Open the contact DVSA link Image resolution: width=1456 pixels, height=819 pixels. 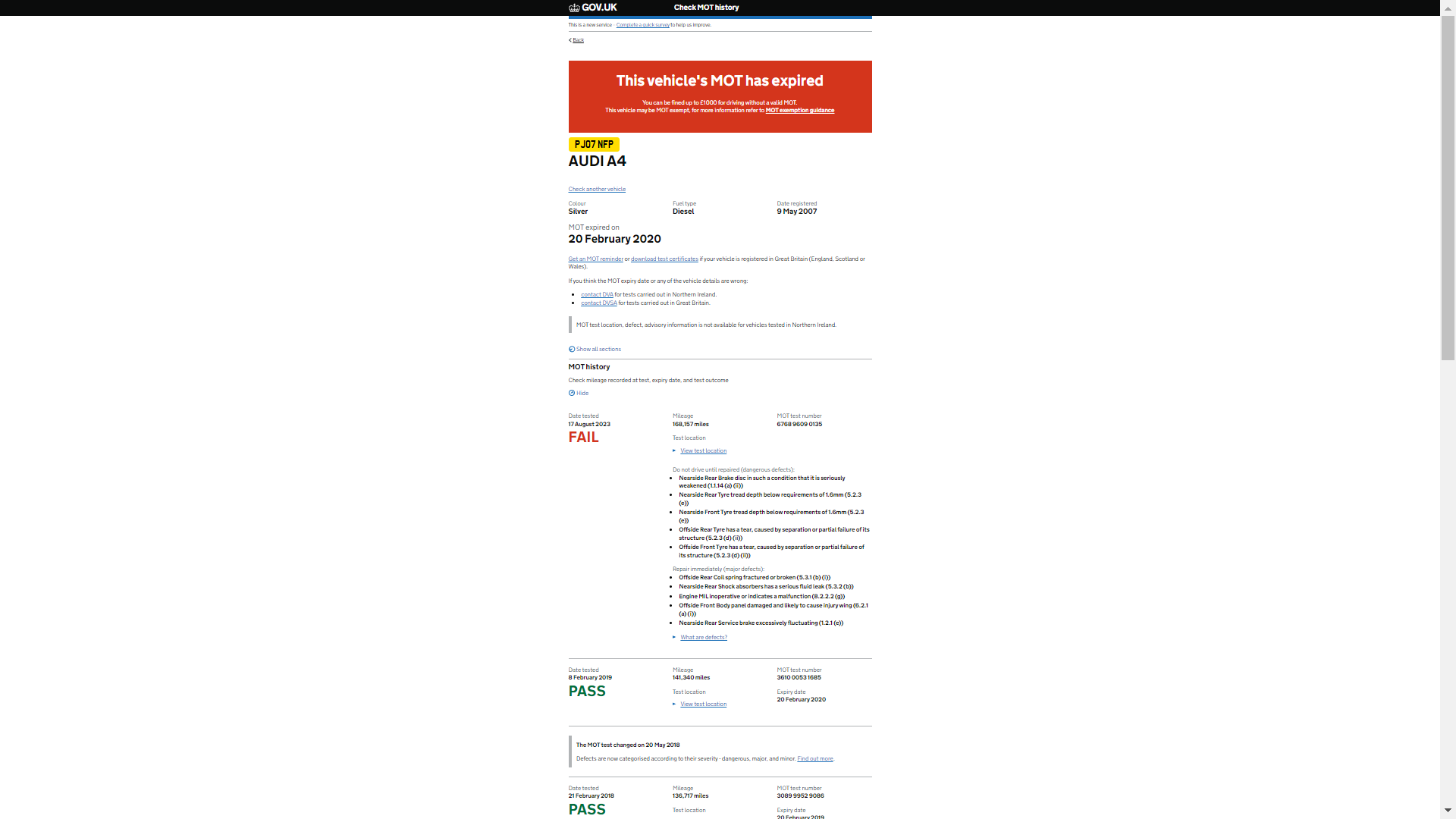point(599,303)
